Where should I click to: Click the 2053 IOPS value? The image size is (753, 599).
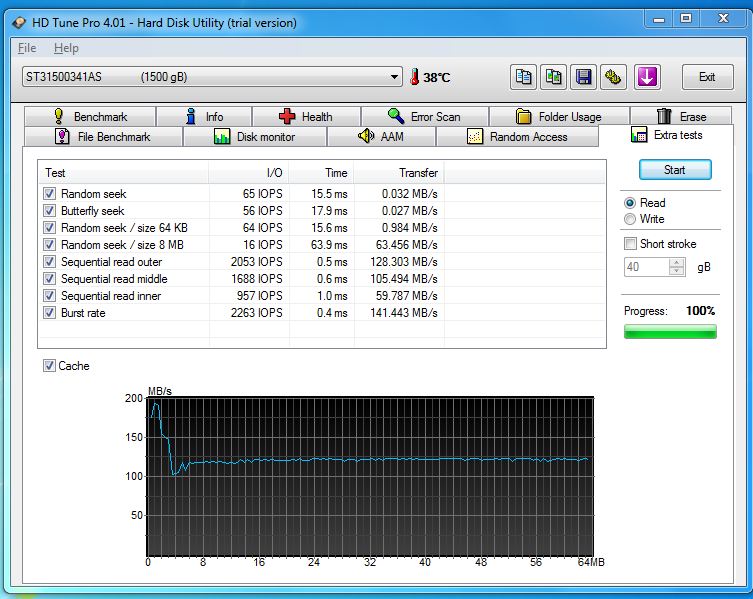pos(256,262)
